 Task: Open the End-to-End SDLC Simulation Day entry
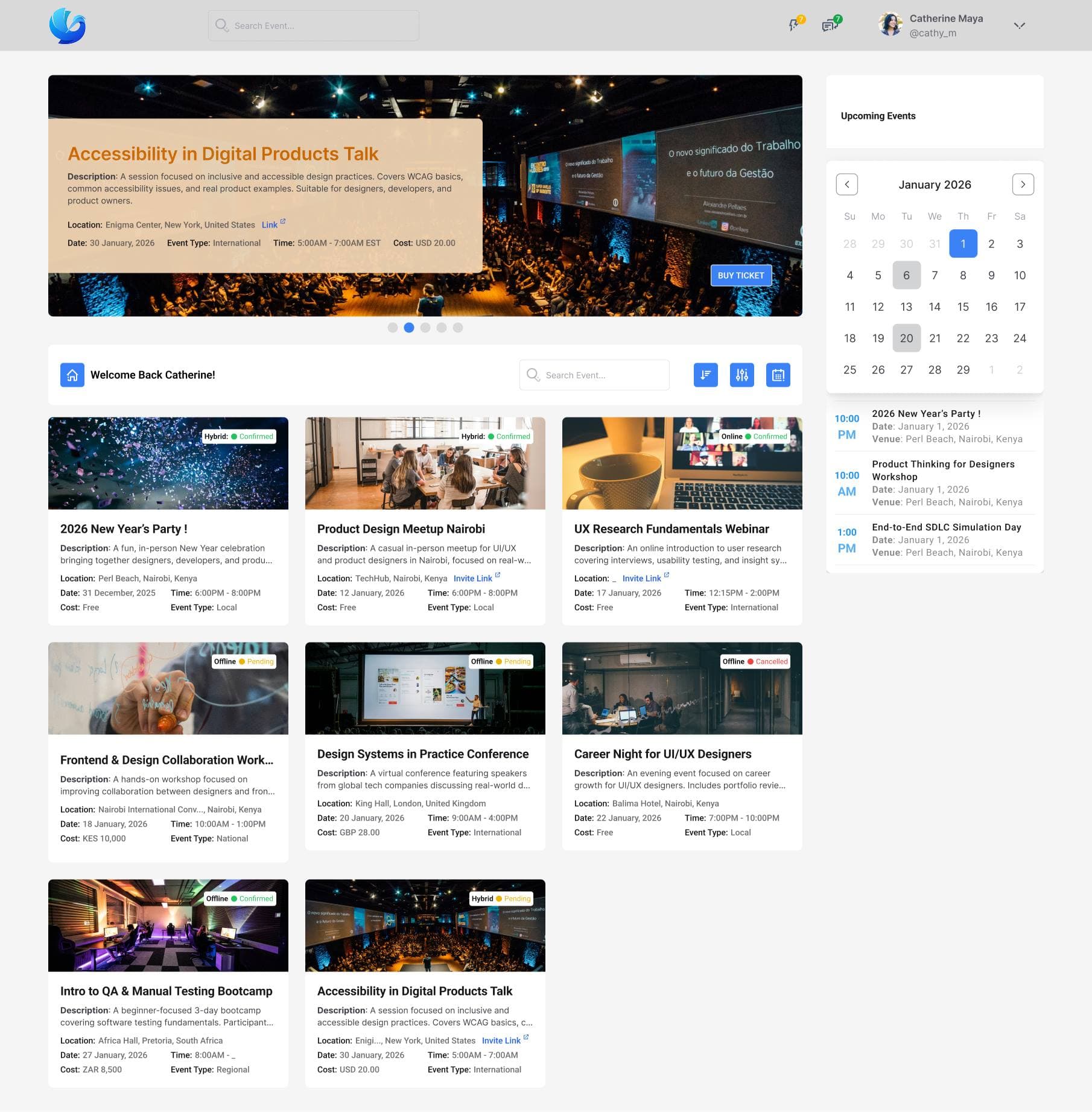point(935,539)
